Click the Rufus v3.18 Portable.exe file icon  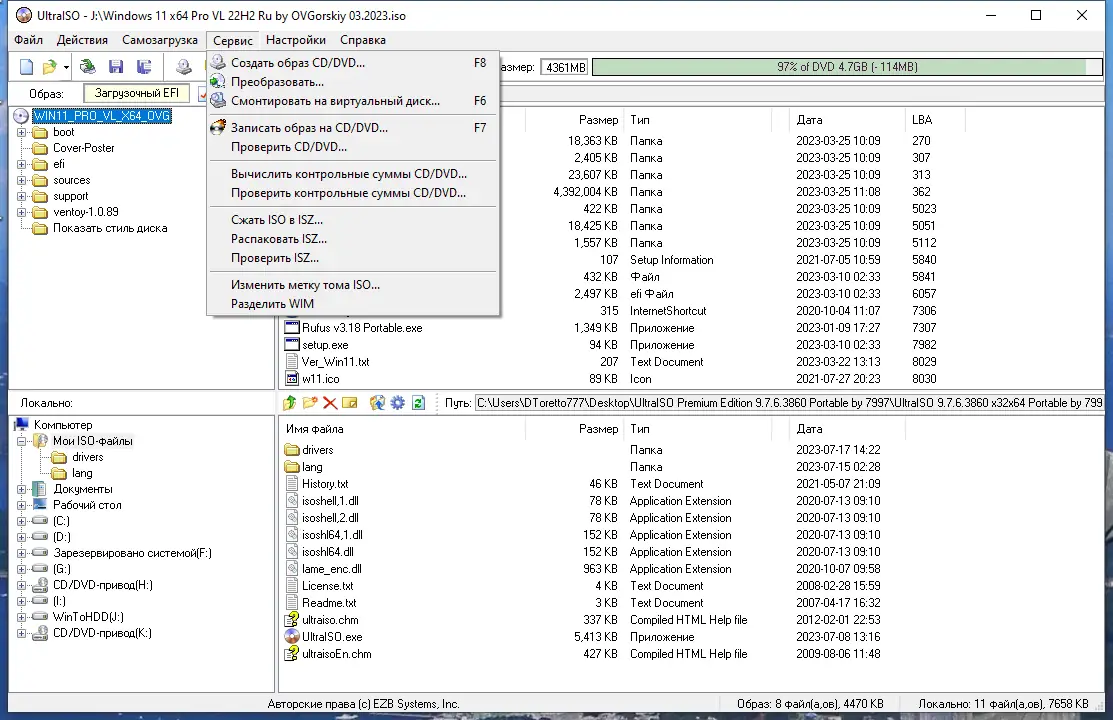tap(292, 327)
